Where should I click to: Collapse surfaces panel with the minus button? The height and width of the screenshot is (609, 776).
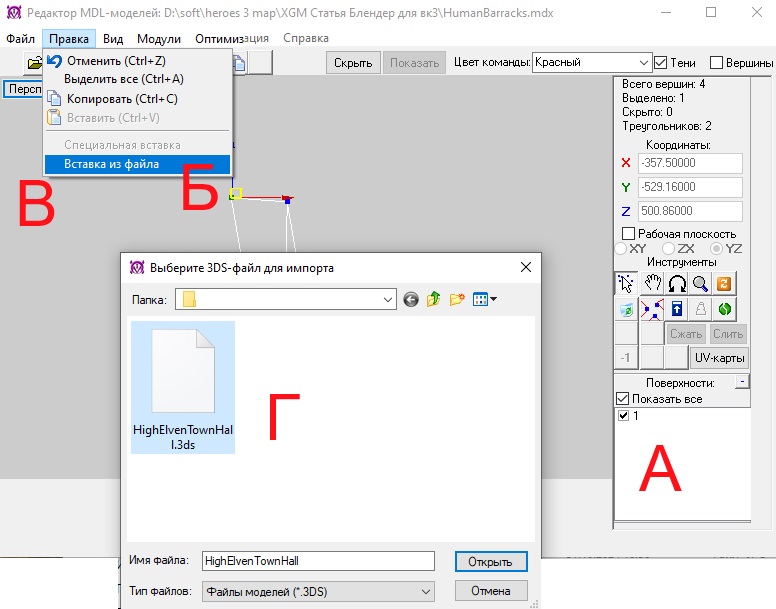pyautogui.click(x=742, y=382)
